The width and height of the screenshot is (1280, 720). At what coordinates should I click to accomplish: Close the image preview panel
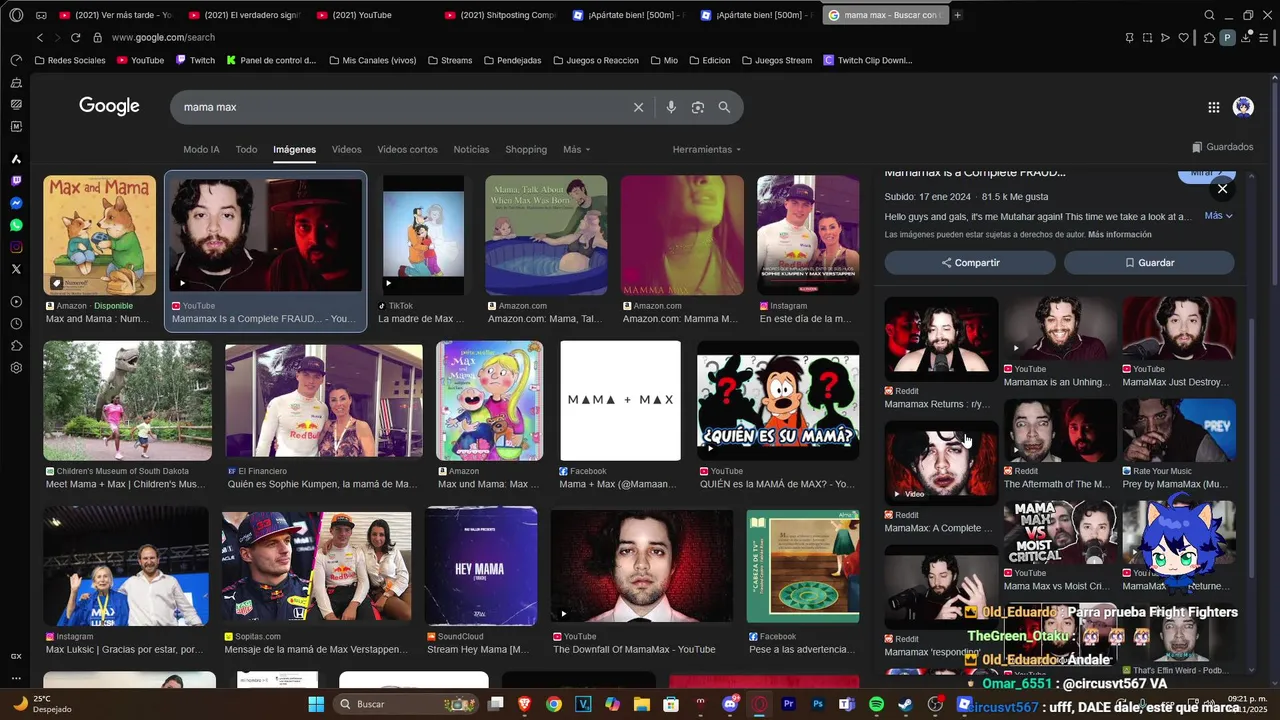[1222, 188]
